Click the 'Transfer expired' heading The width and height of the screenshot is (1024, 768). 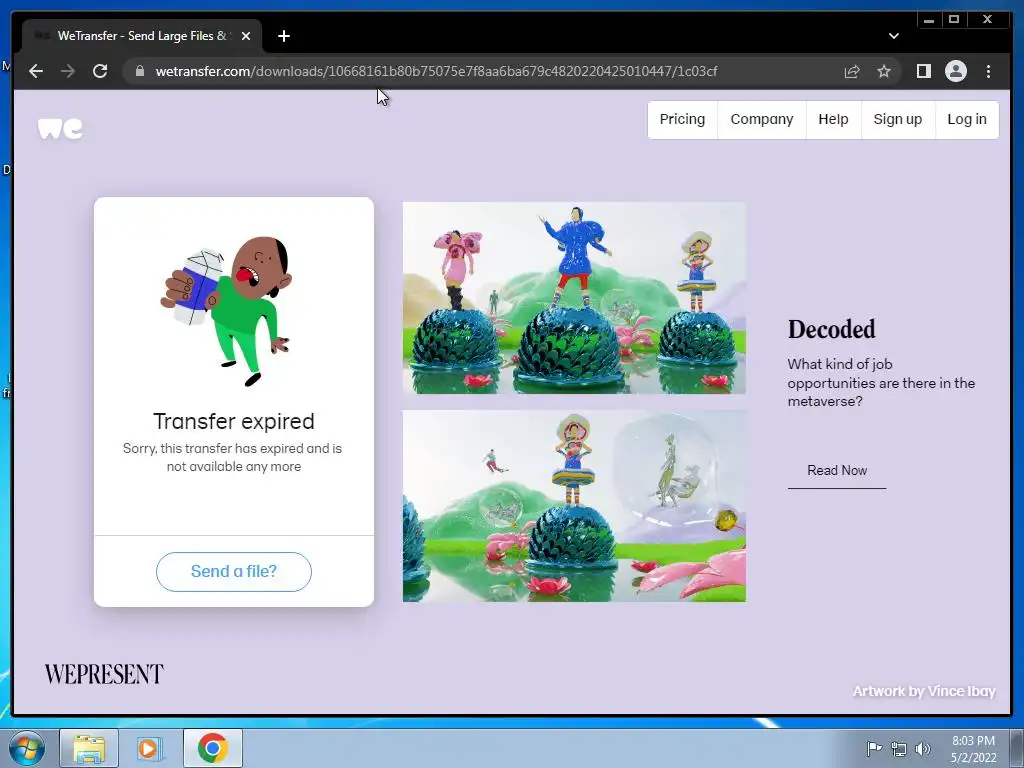coord(234,422)
